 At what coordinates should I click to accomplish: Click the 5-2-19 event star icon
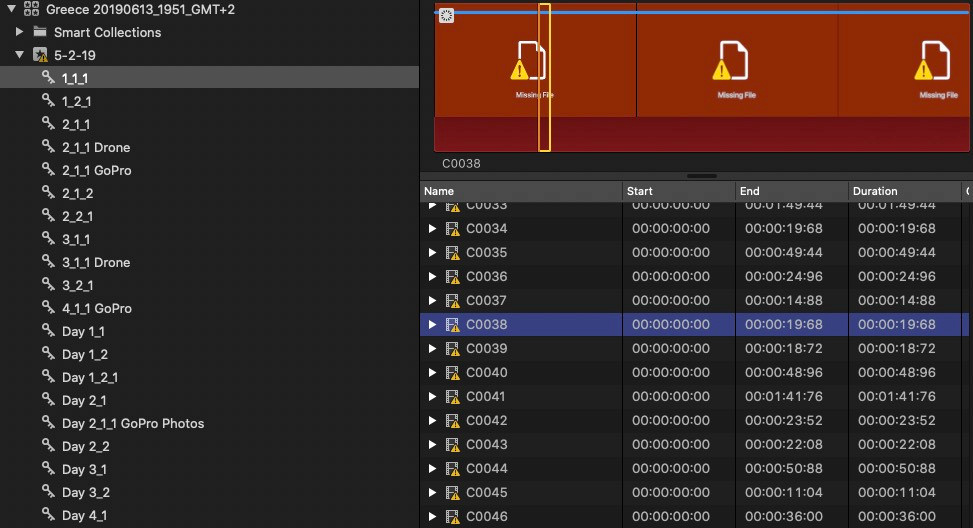click(40, 55)
